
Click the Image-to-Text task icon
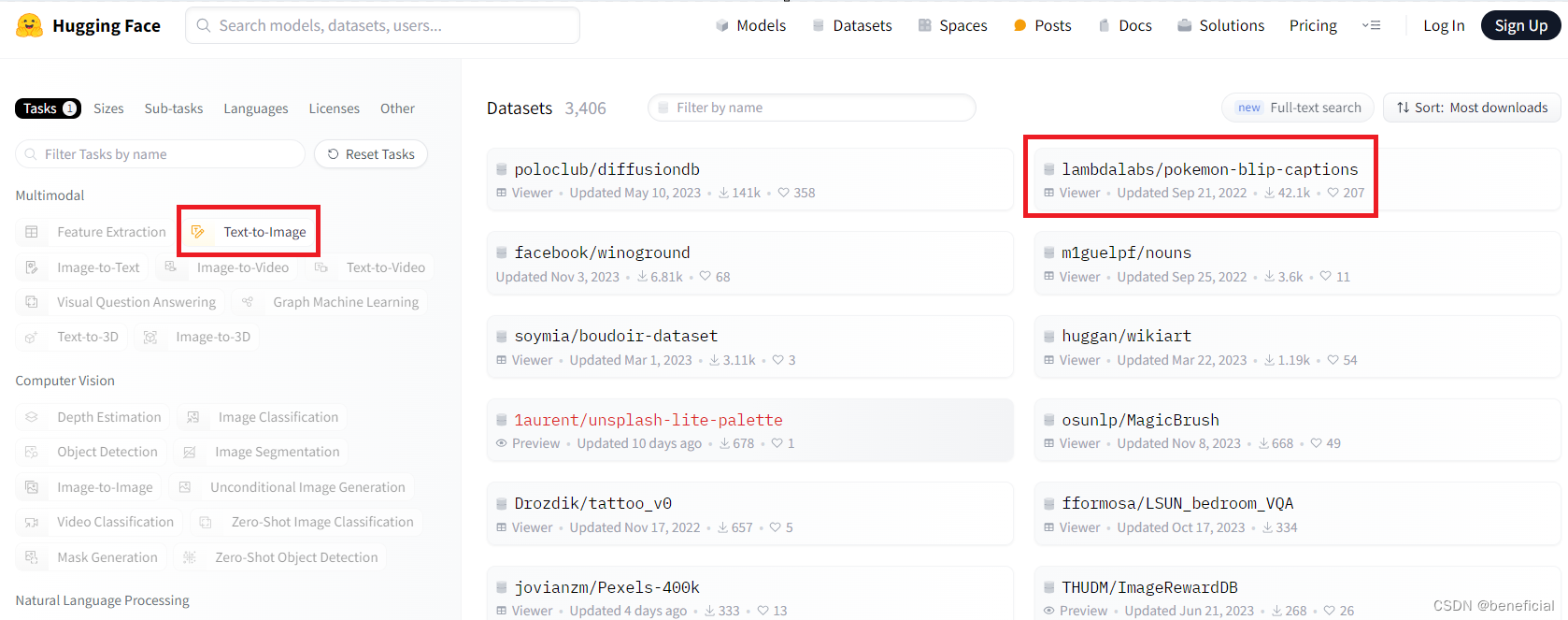(32, 267)
